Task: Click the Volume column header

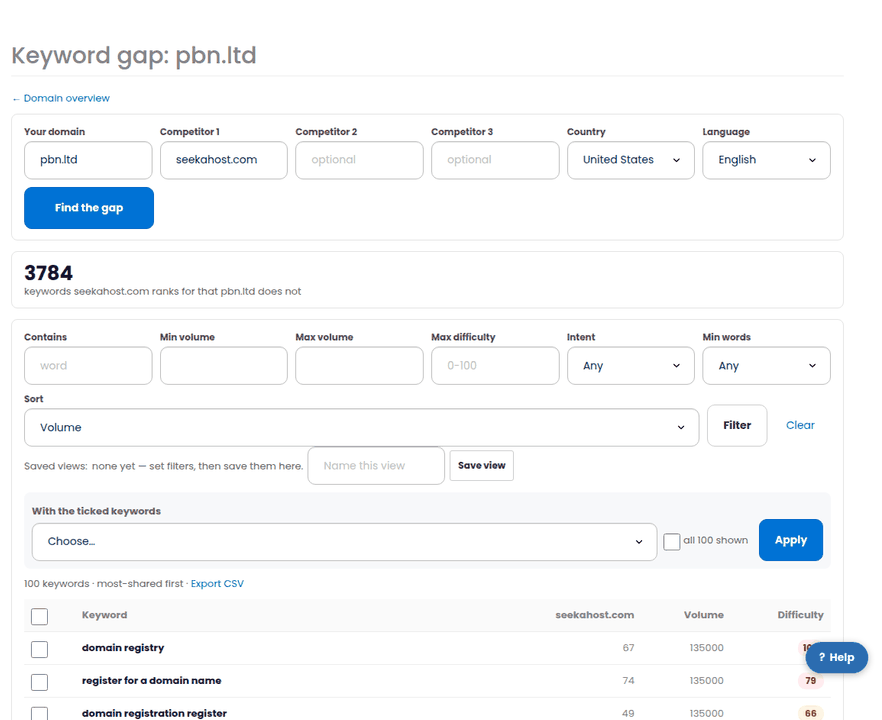Action: (x=704, y=615)
